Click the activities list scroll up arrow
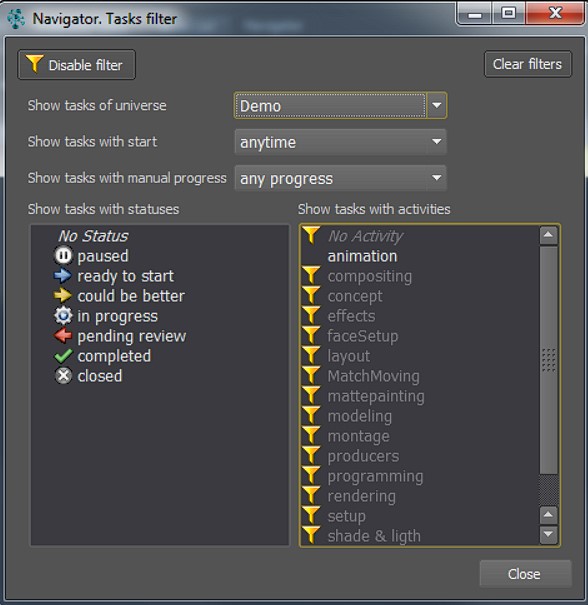Screen dimensions: 588x605 coord(548,236)
